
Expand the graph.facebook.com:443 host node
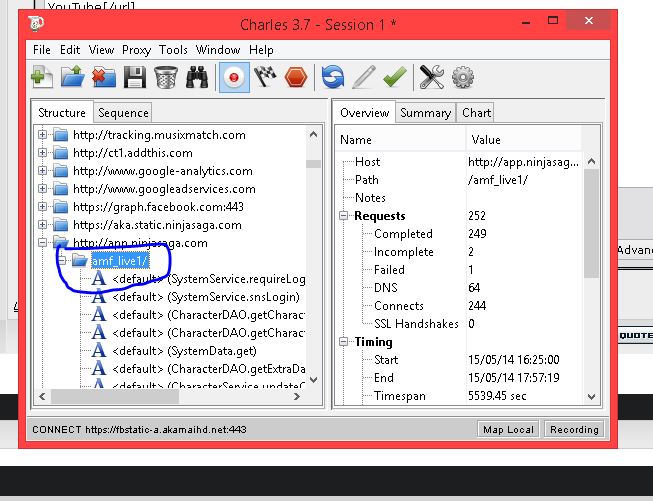coord(43,207)
